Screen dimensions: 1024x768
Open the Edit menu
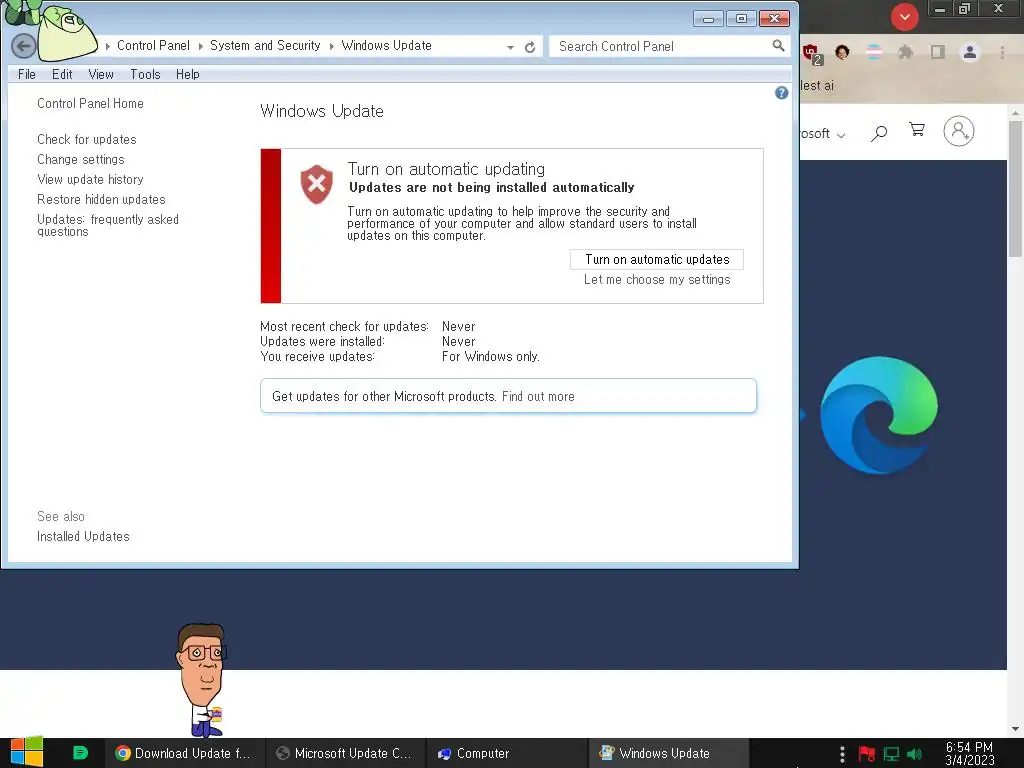tap(62, 74)
